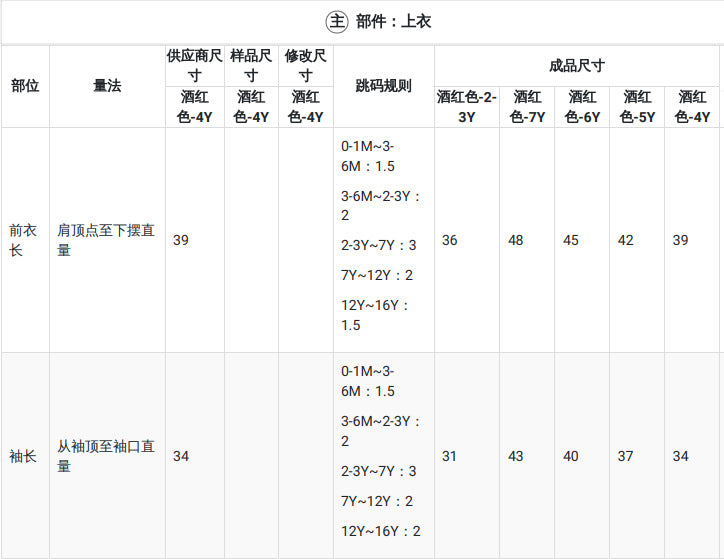This screenshot has width=724, height=559.
Task: Click value 31 in 袖长 row
Action: pyautogui.click(x=449, y=456)
